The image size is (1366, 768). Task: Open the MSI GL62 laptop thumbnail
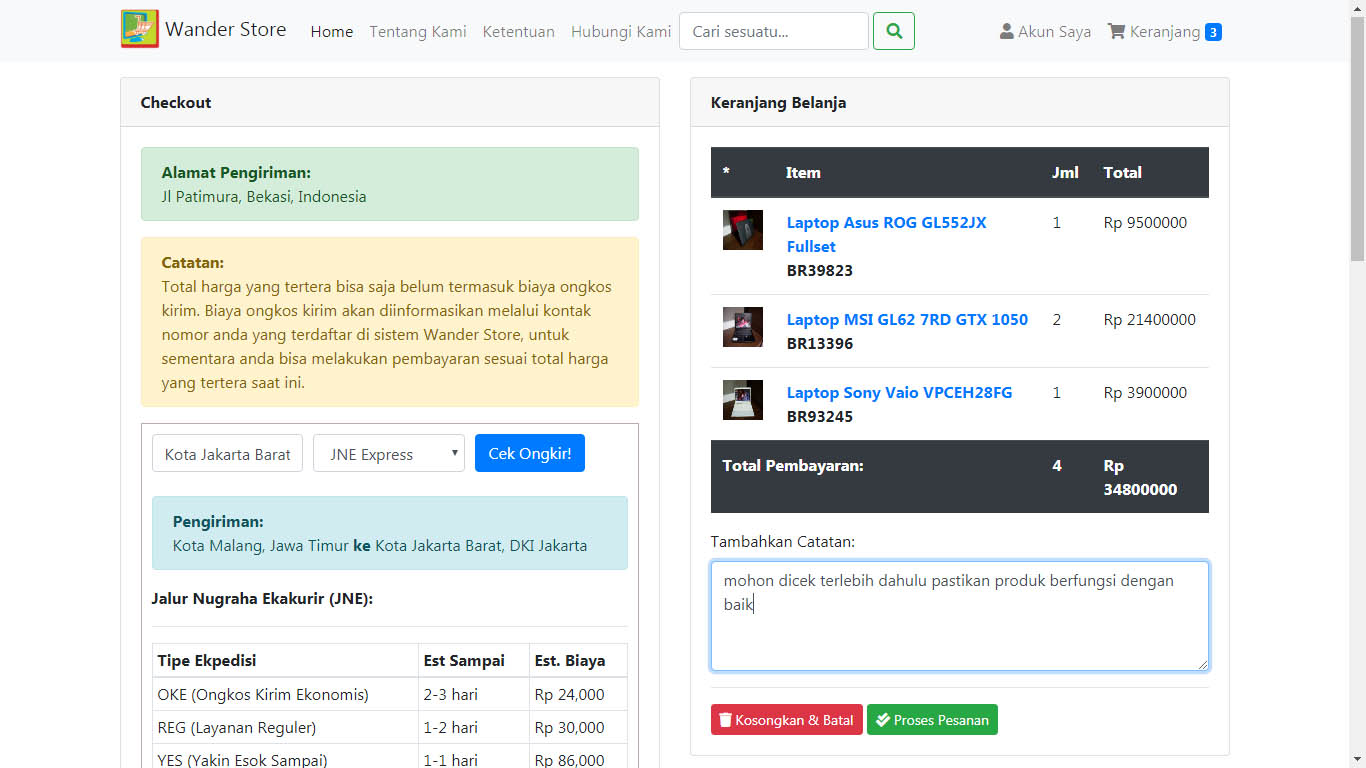[x=743, y=327]
